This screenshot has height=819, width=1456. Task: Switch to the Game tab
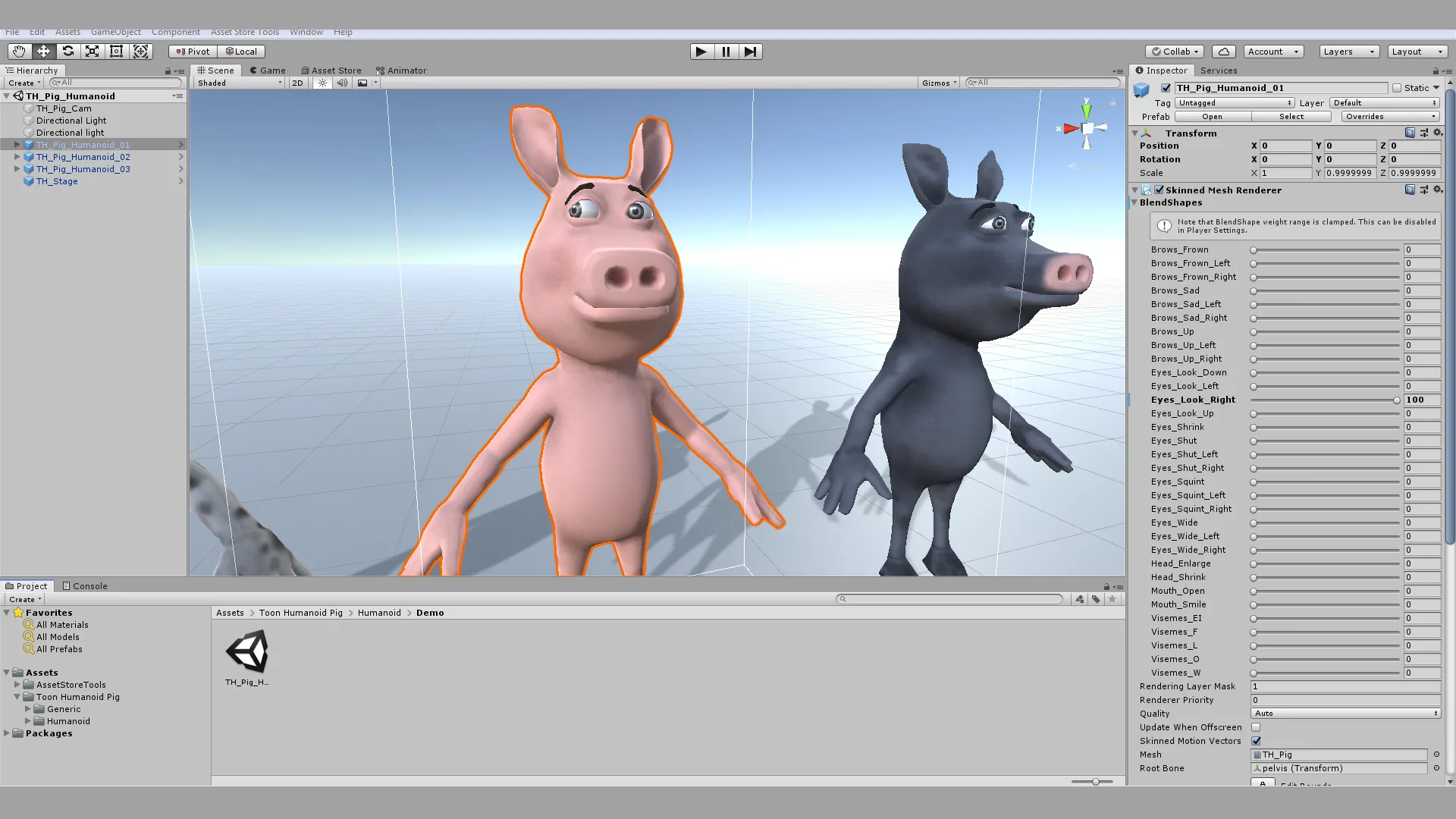coord(268,71)
